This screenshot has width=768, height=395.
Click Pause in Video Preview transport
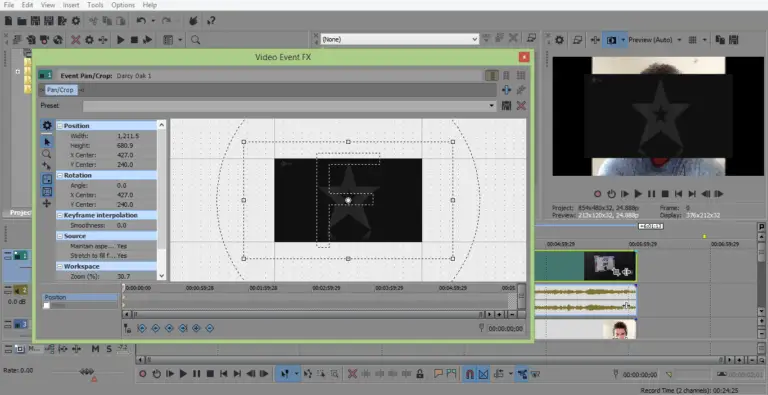pos(651,194)
